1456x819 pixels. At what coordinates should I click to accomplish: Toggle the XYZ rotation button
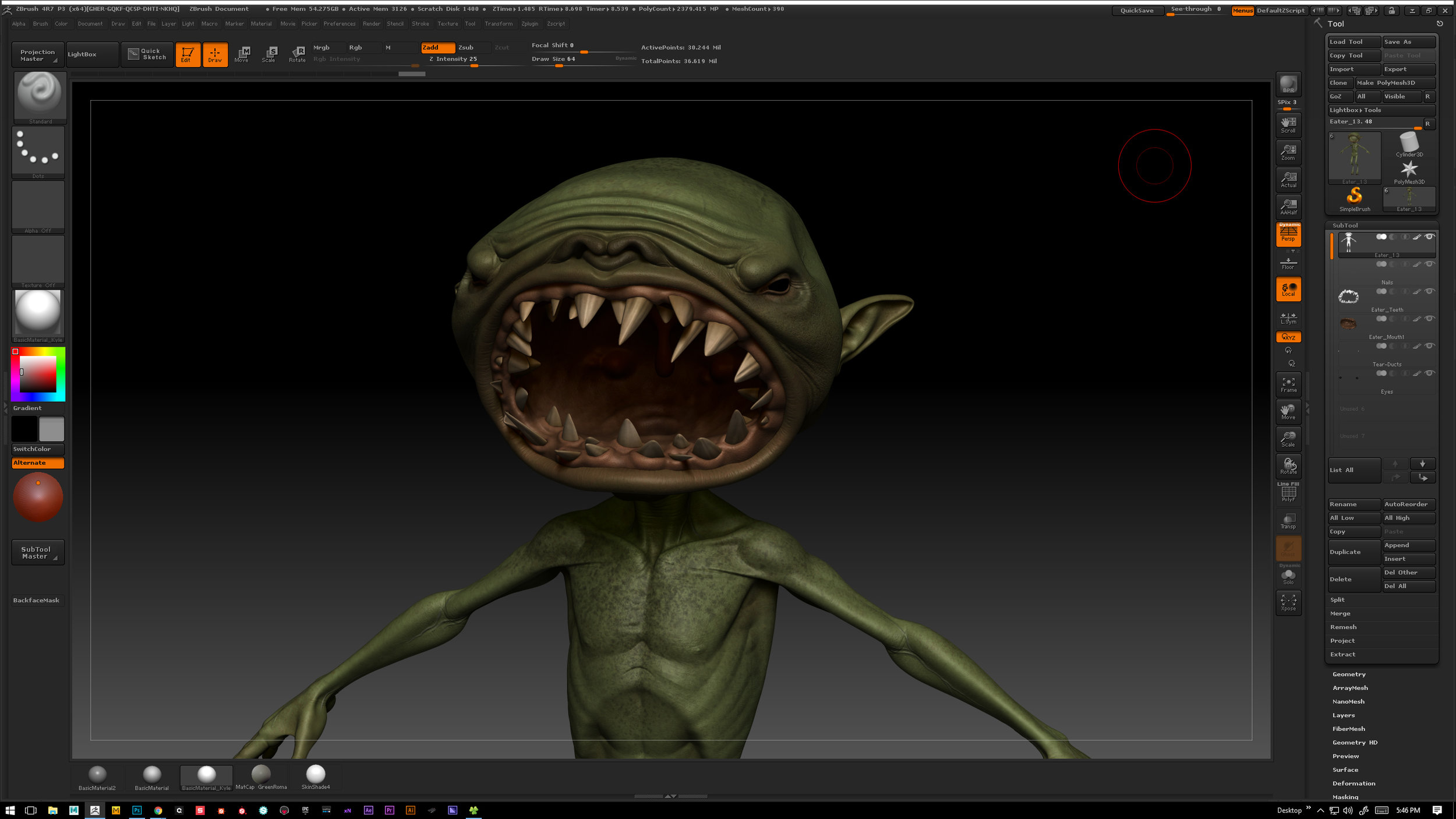click(1288, 337)
